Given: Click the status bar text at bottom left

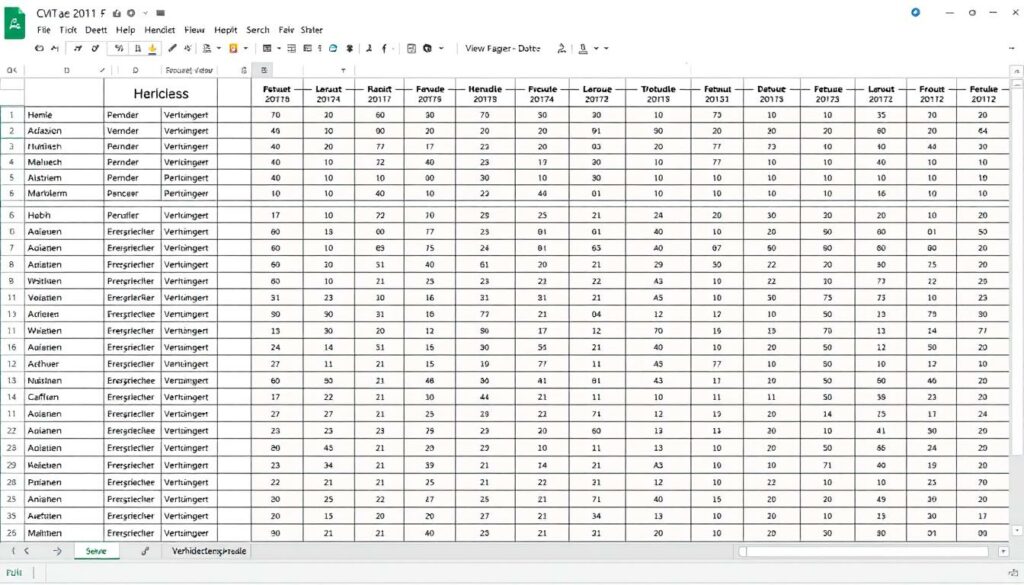Looking at the screenshot, I should tap(14, 573).
